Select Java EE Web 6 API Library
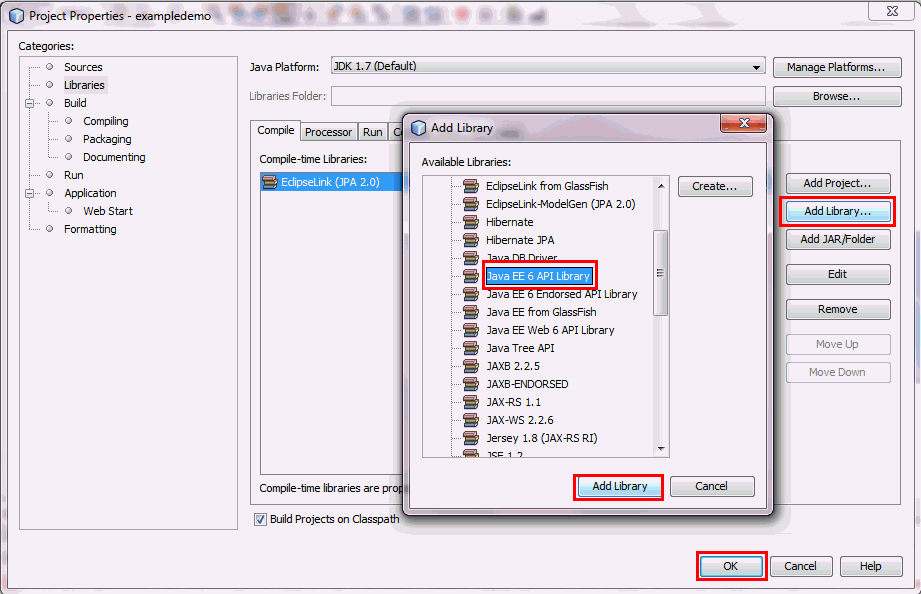Viewport: 921px width, 594px height. (550, 330)
